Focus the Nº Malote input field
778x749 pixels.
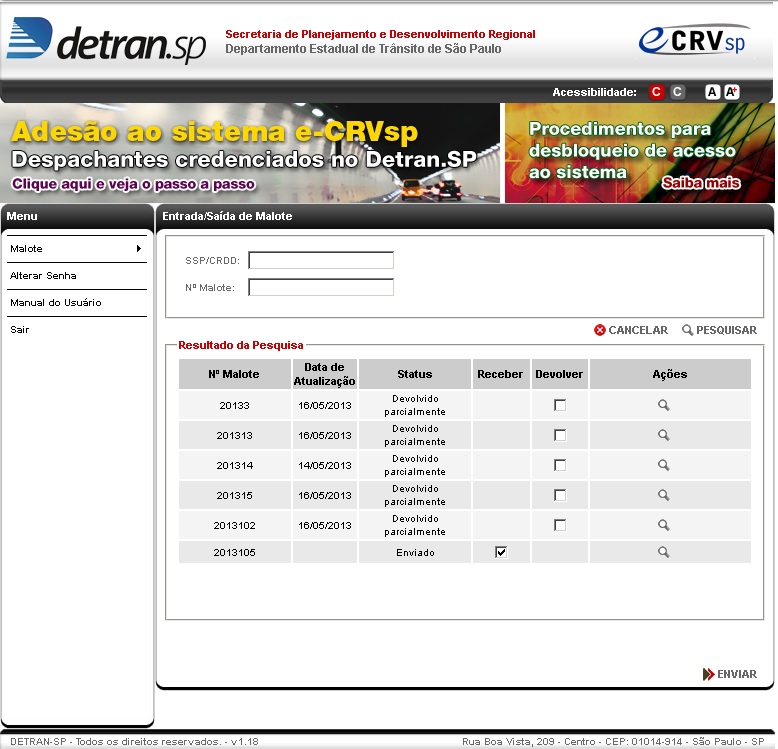coord(321,287)
